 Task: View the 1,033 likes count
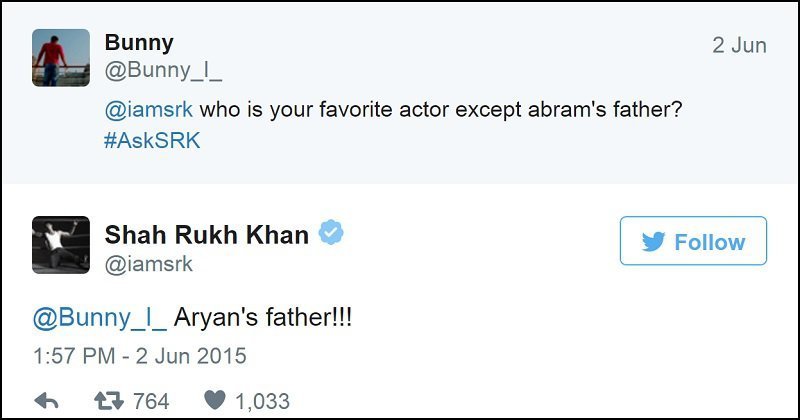coord(262,402)
